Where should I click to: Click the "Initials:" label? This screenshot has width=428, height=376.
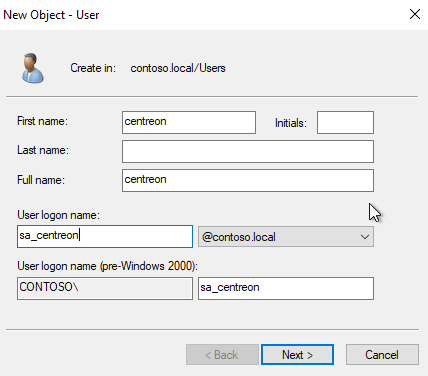coord(291,123)
